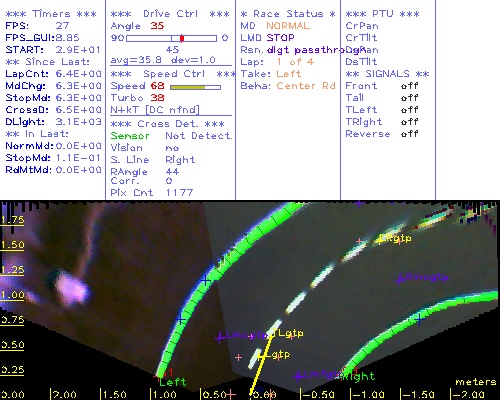Click the yellow Rgtp marker on road
The image size is (500, 400).
tap(396, 238)
